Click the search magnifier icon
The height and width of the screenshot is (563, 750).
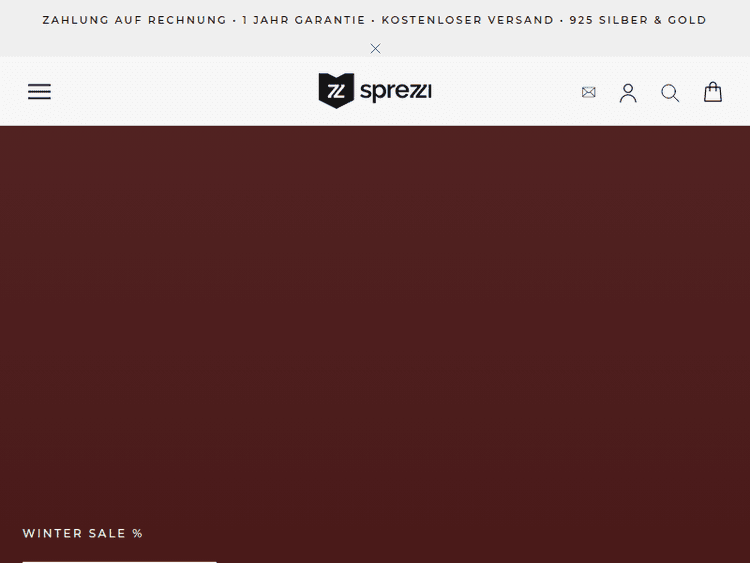click(x=670, y=93)
